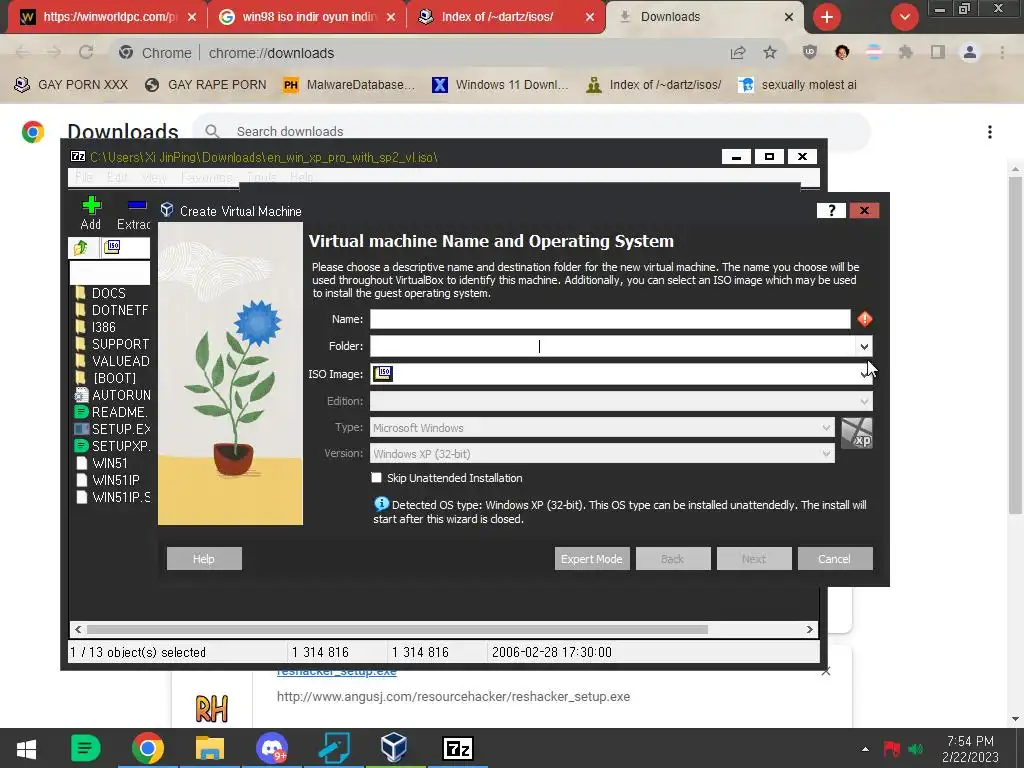The width and height of the screenshot is (1024, 768).
Task: Open the MalwareDatabase bookmark
Action: tap(349, 85)
